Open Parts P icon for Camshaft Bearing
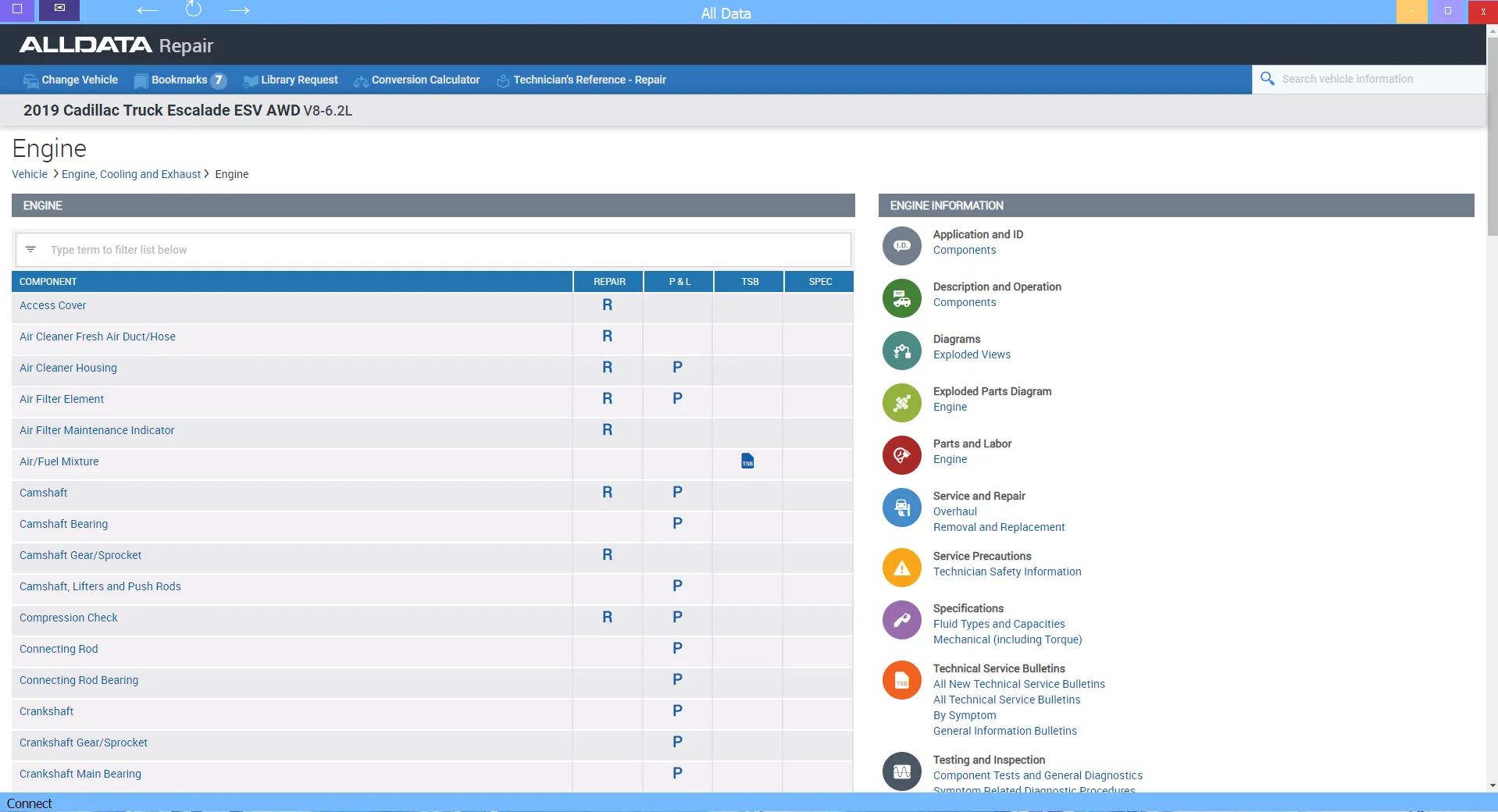Viewport: 1498px width, 812px height. [x=677, y=524]
